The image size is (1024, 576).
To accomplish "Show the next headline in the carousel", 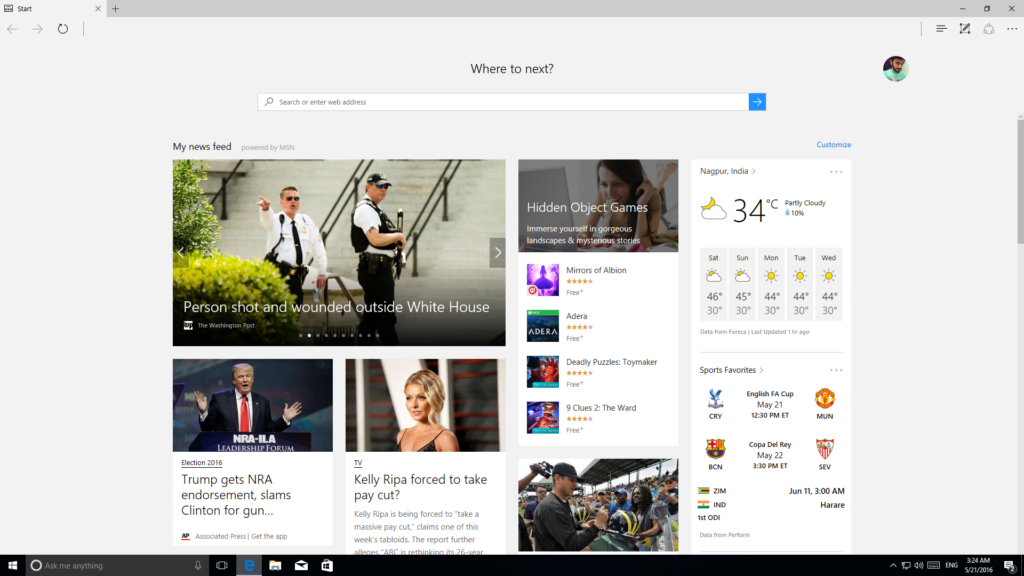I will [x=498, y=253].
